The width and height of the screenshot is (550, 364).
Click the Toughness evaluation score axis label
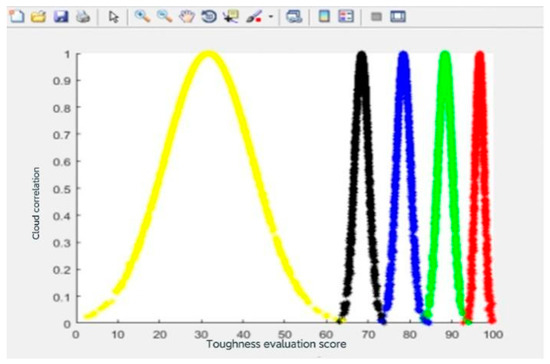pyautogui.click(x=276, y=344)
